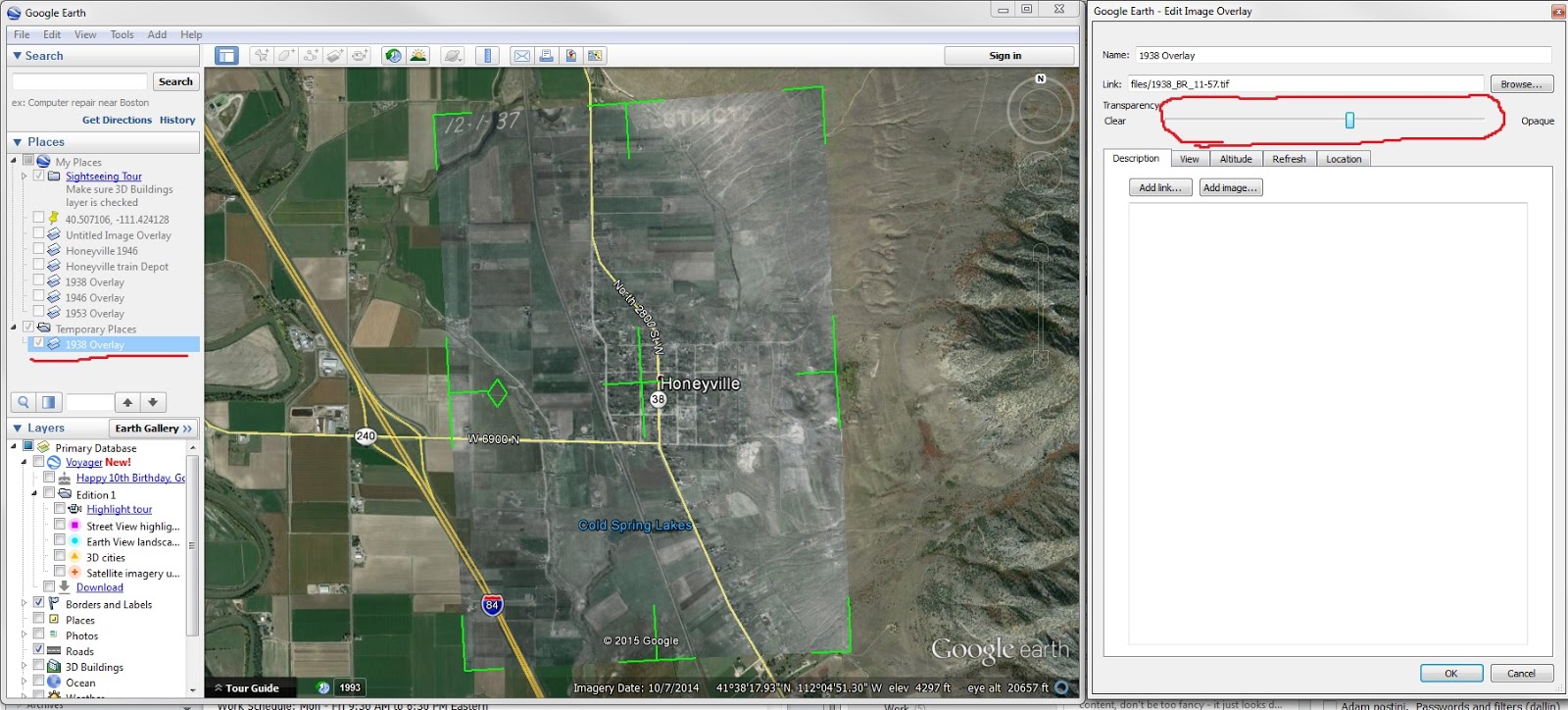Uncheck the Roads layer checkbox

38,650
